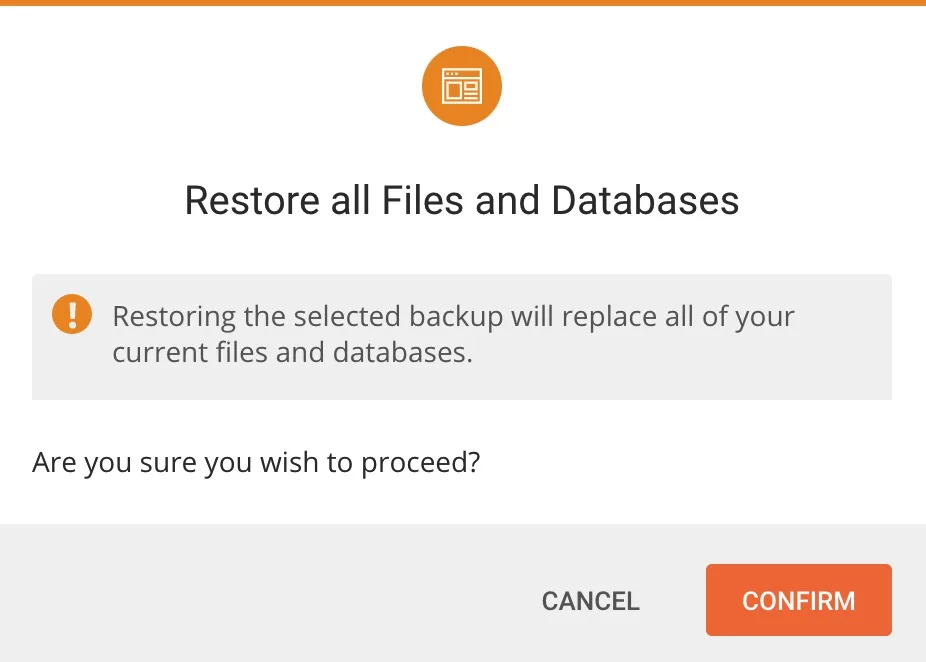Click the orange strip at the dialog's top
This screenshot has height=662, width=926.
463,3
